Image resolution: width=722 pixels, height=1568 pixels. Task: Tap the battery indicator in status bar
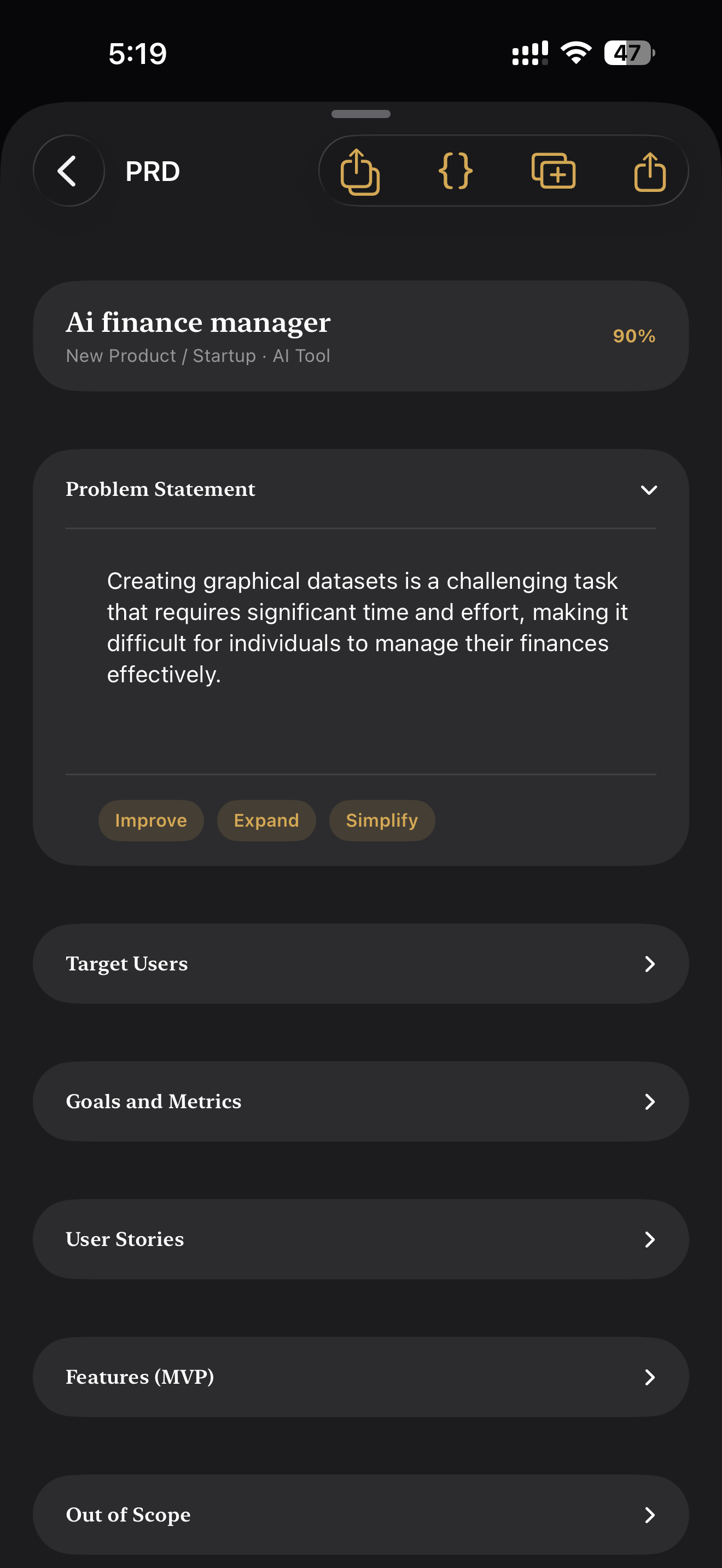(x=629, y=53)
